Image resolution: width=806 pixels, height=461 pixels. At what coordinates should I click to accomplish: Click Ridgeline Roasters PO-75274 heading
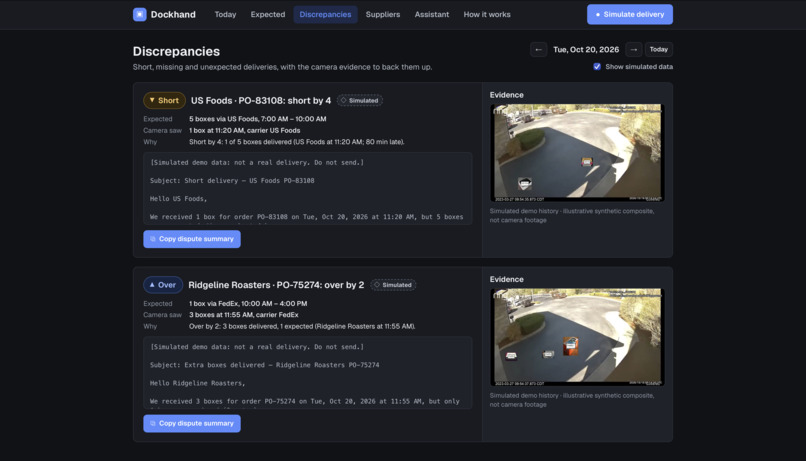click(276, 285)
